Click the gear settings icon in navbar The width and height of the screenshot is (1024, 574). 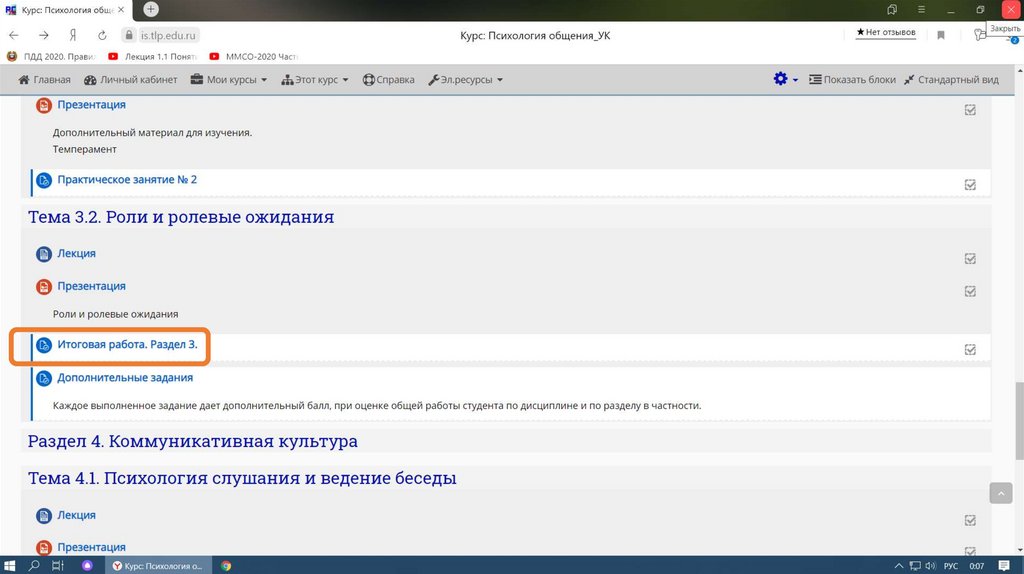pyautogui.click(x=780, y=80)
